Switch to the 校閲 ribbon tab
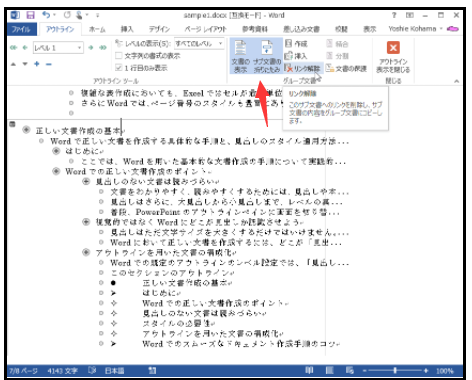 pyautogui.click(x=341, y=29)
